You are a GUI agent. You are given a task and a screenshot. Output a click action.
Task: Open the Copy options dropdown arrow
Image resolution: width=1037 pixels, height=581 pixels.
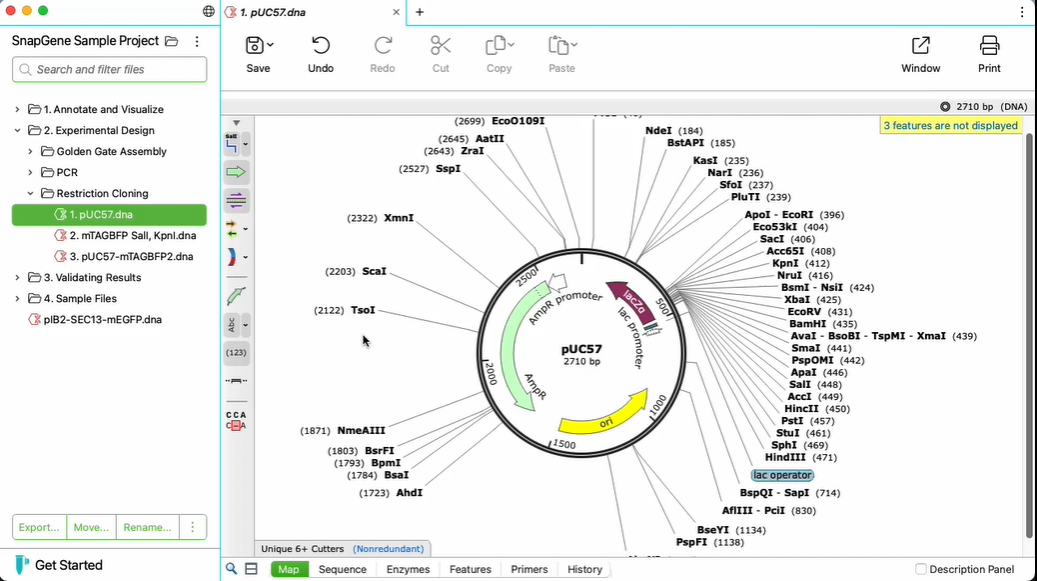(511, 45)
